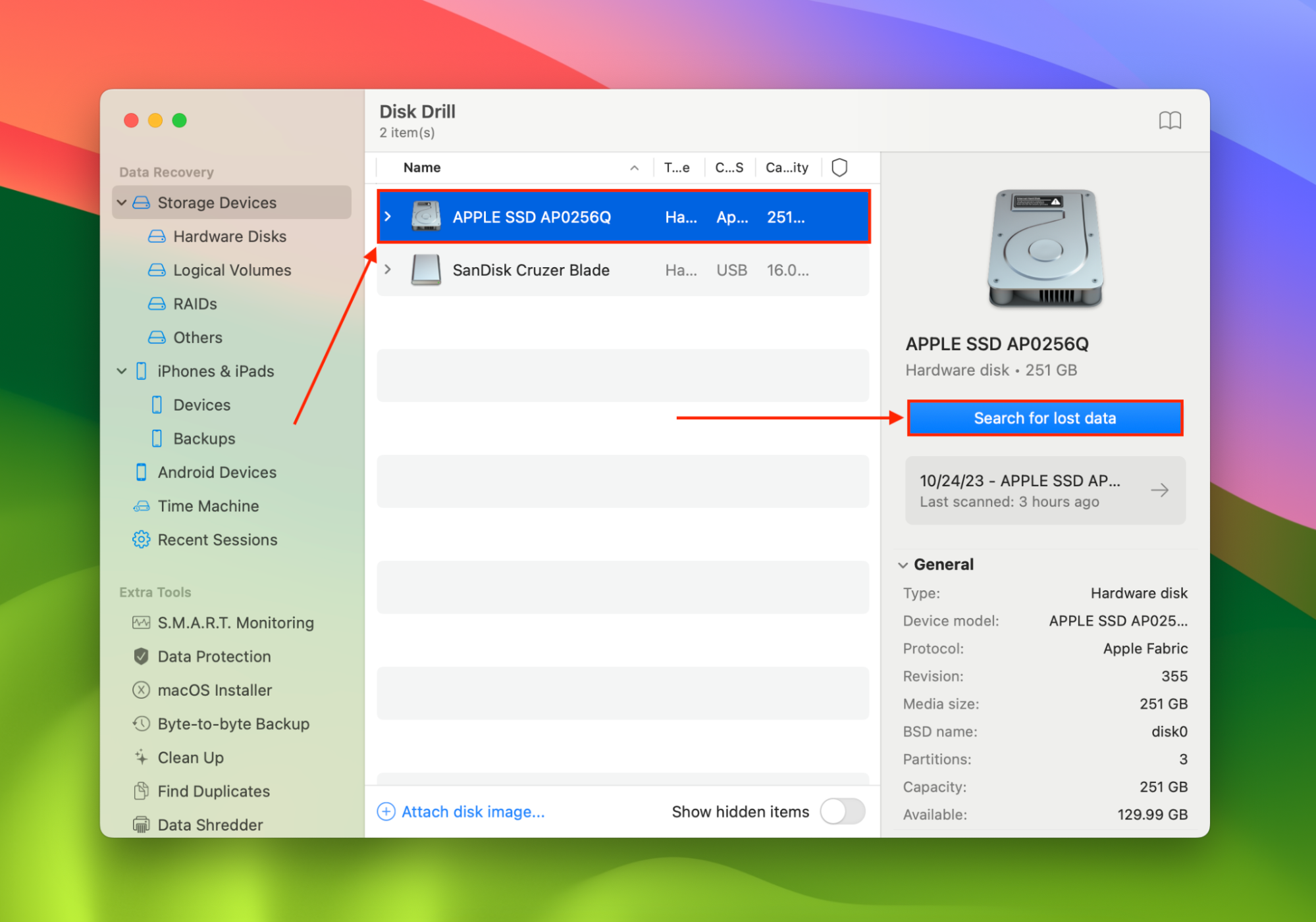The height and width of the screenshot is (922, 1316).
Task: Click the disk0 BSD name value
Action: [x=1169, y=731]
